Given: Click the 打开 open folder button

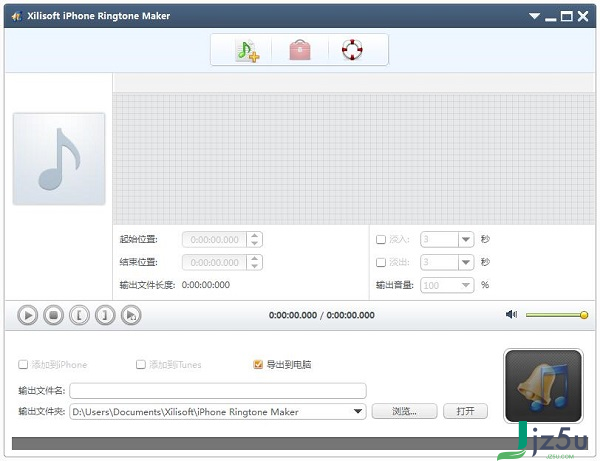Looking at the screenshot, I should [x=465, y=412].
